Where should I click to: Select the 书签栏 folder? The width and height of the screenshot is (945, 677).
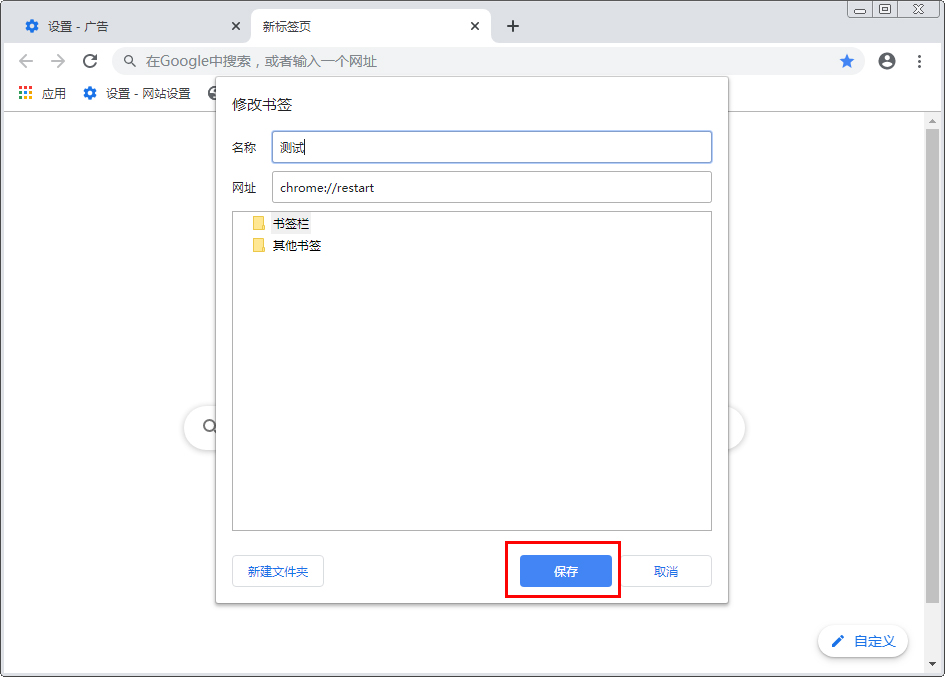290,223
